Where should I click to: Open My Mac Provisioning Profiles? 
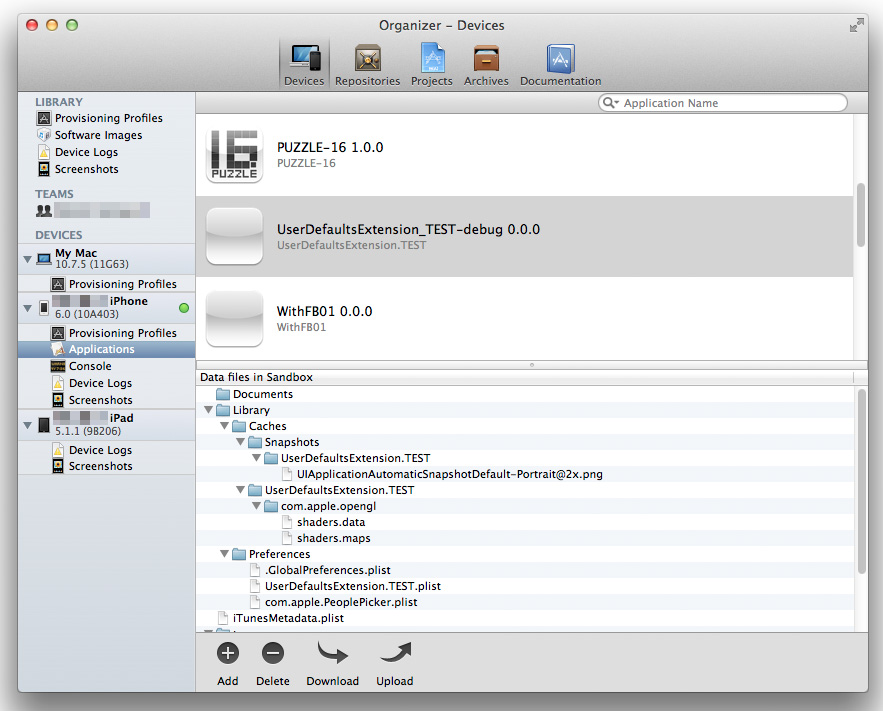click(x=114, y=284)
